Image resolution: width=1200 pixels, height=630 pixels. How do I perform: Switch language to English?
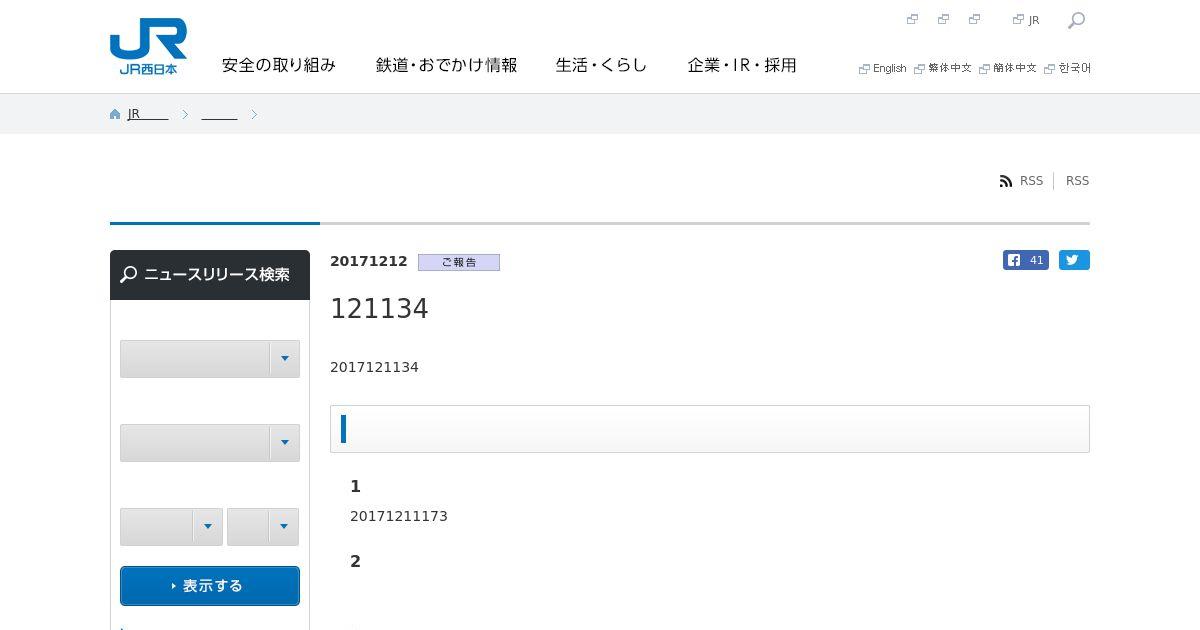(883, 68)
